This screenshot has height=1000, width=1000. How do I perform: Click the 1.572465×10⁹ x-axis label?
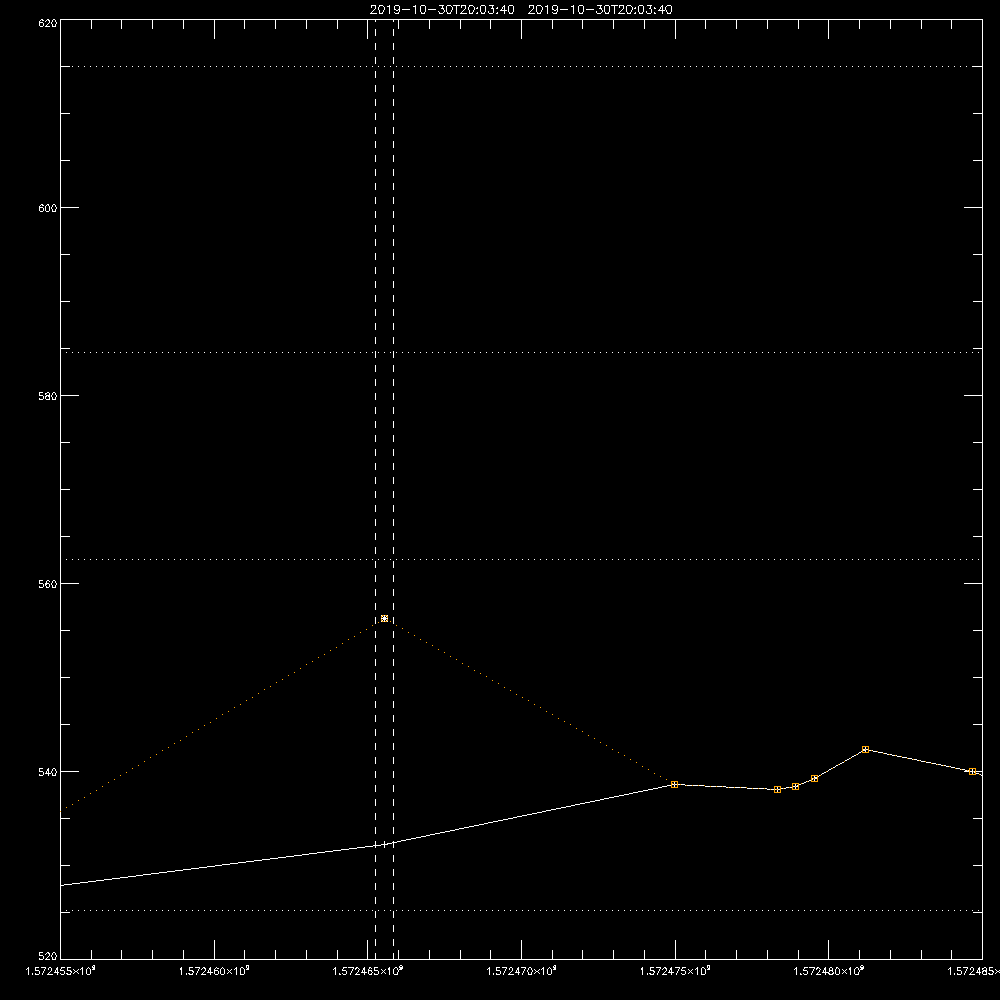coord(368,971)
